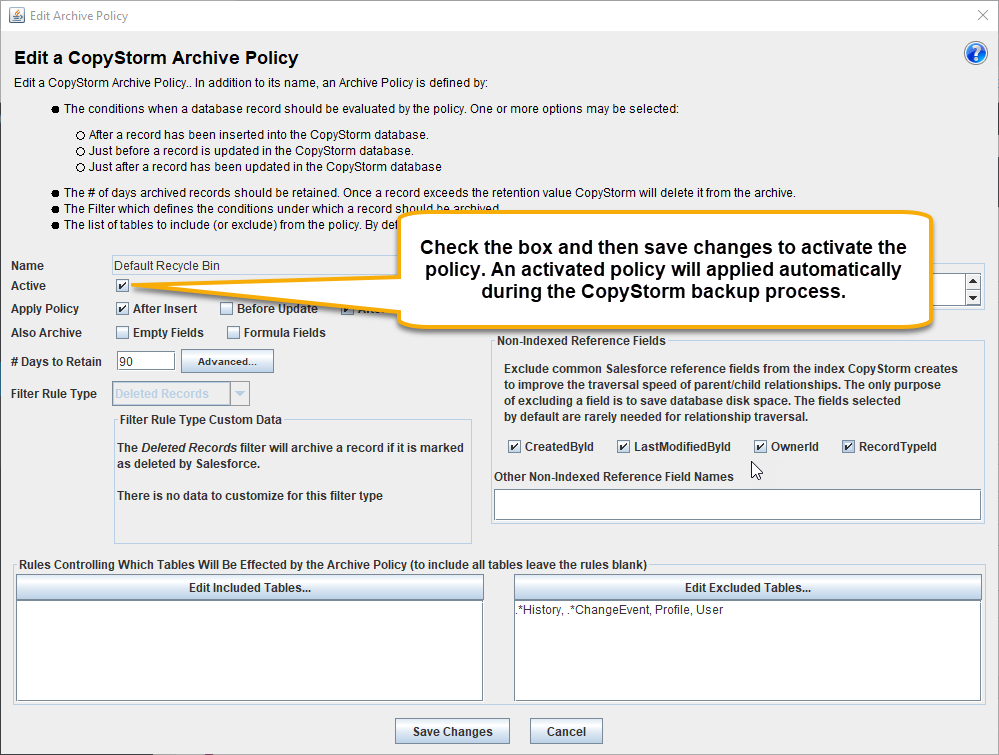The image size is (999, 755).
Task: Click Edit Excluded Tables button
Action: pyautogui.click(x=748, y=587)
